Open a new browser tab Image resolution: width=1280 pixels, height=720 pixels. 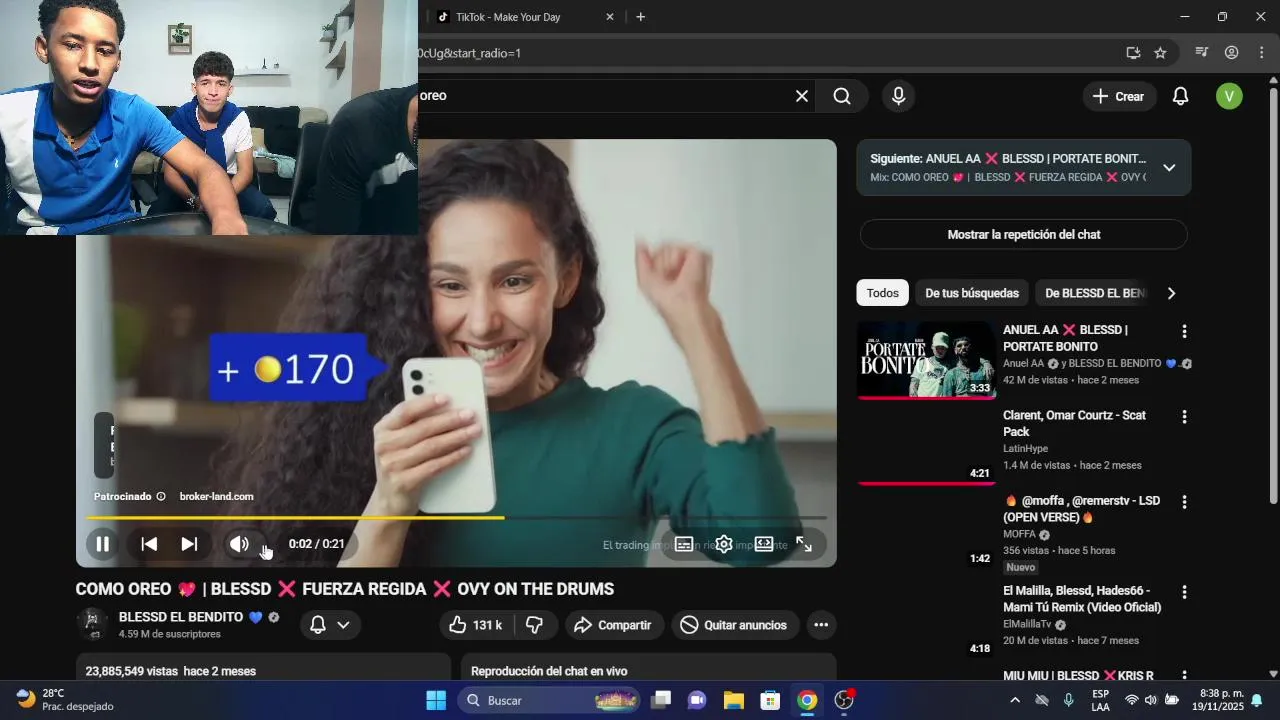point(641,17)
